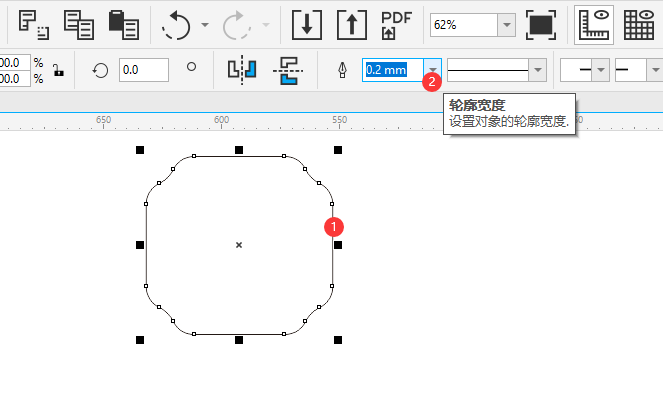Open the line style dropdown
This screenshot has width=663, height=400.
point(537,70)
